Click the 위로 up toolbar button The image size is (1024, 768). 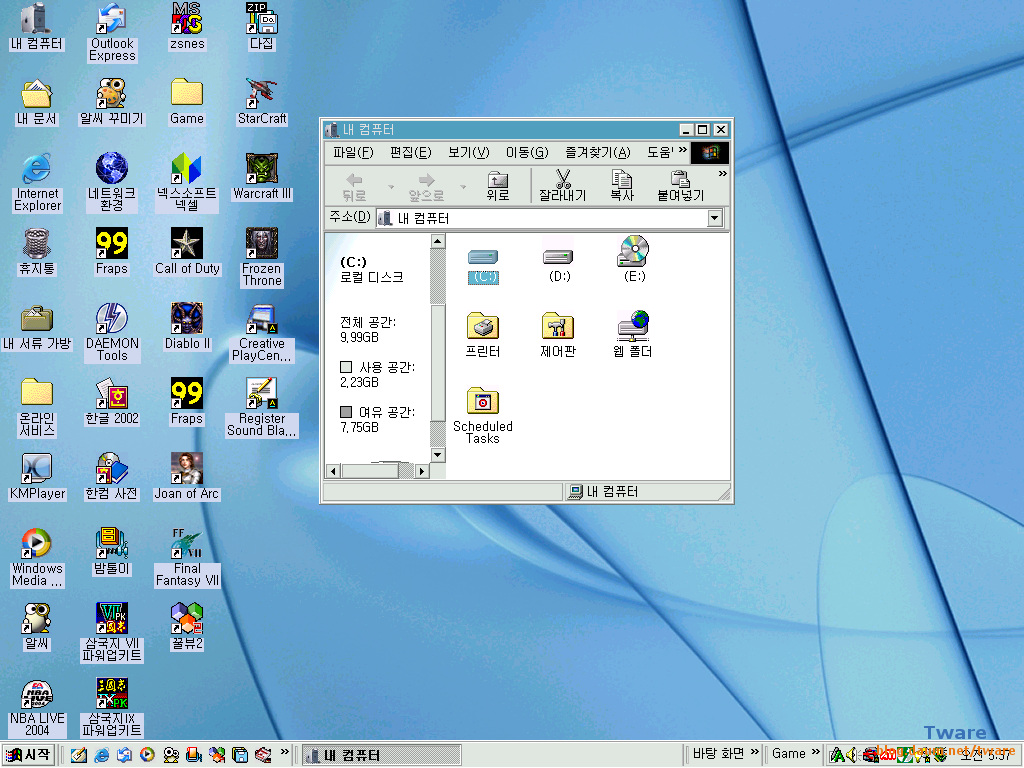coord(498,187)
